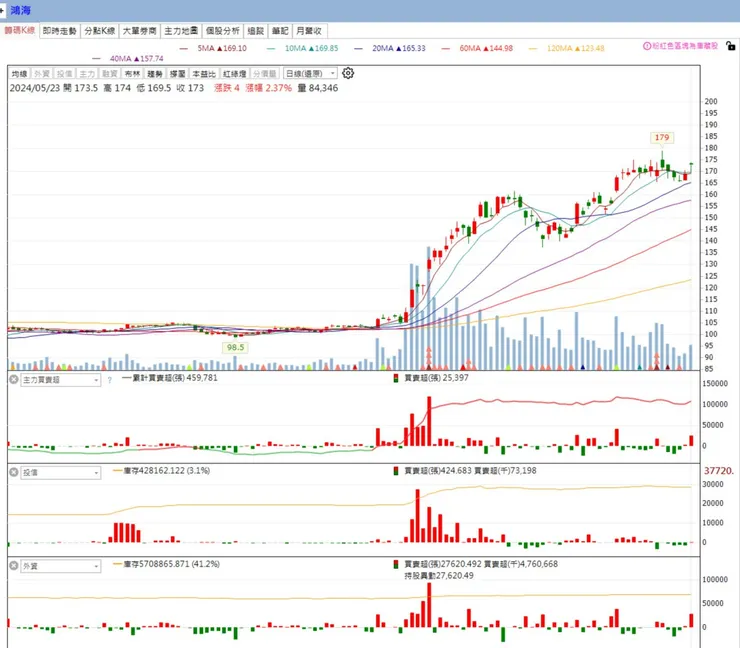Click the 37720 value beside 投信 panel
This screenshot has width=740, height=648.
[x=719, y=471]
